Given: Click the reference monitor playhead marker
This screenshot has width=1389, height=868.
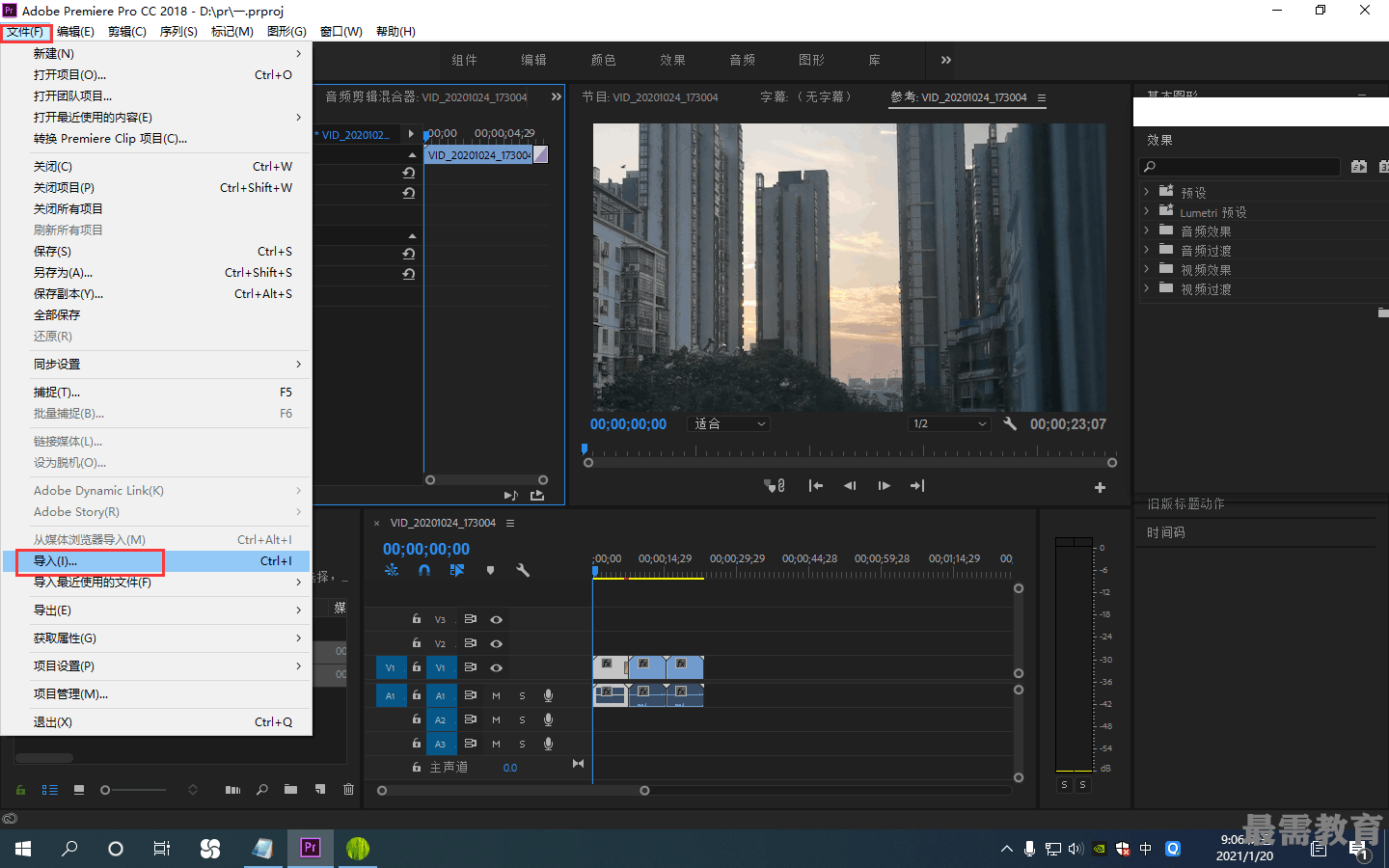Looking at the screenshot, I should pyautogui.click(x=585, y=448).
